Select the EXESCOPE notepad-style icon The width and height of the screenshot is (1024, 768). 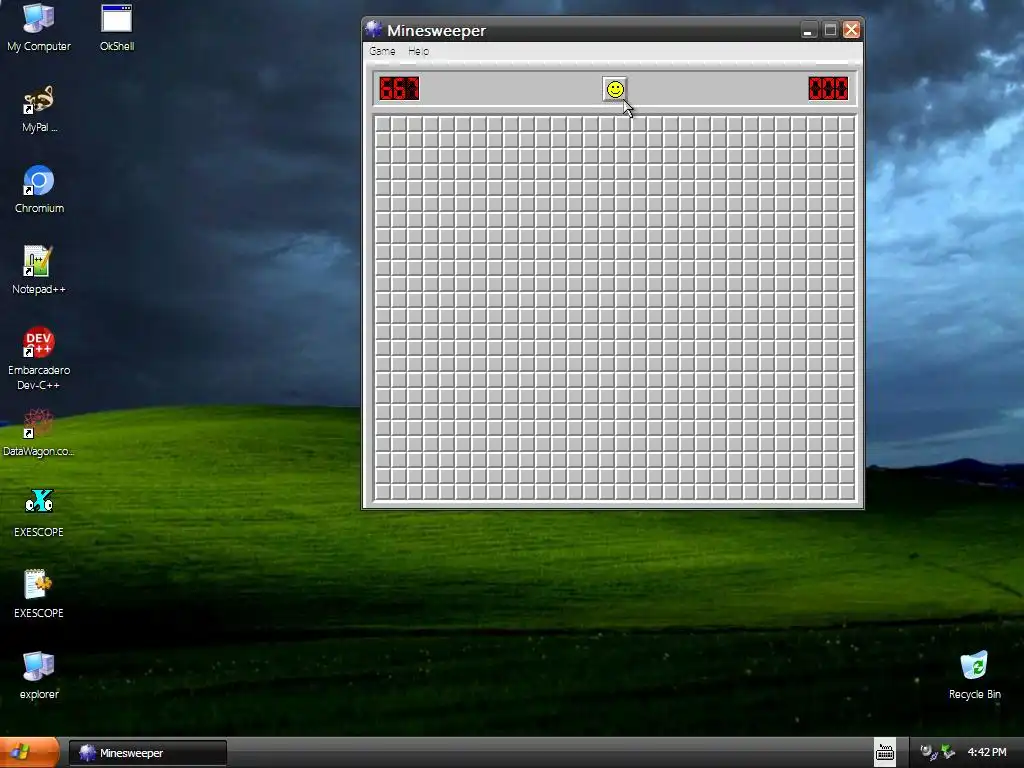point(39,595)
